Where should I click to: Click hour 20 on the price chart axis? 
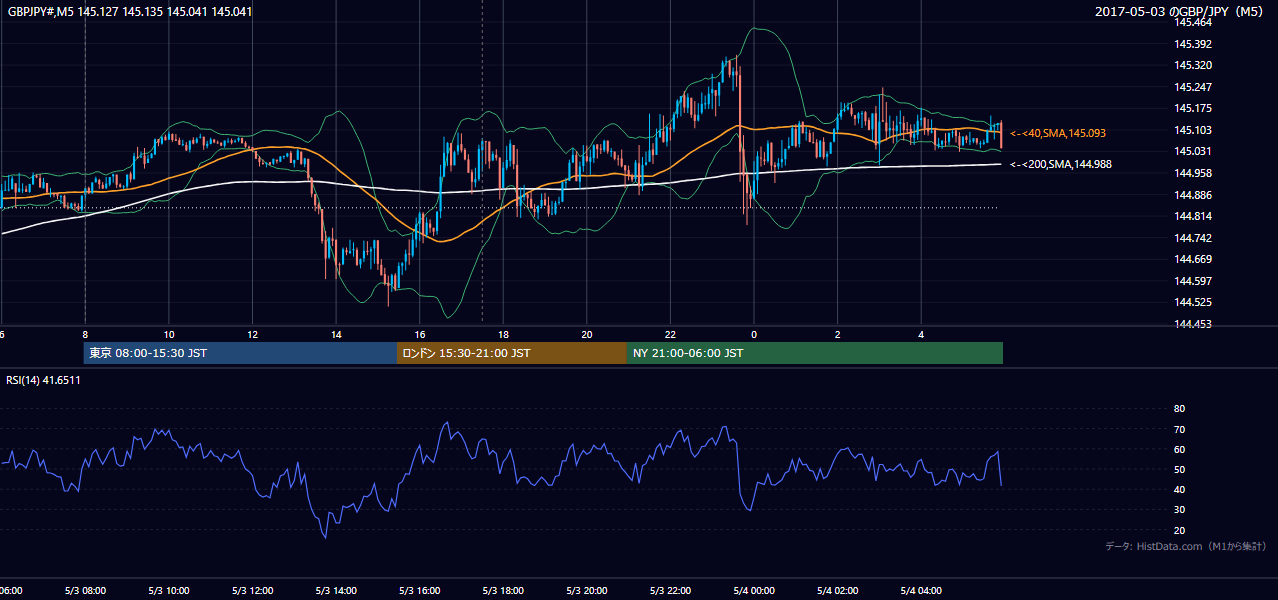coord(587,334)
